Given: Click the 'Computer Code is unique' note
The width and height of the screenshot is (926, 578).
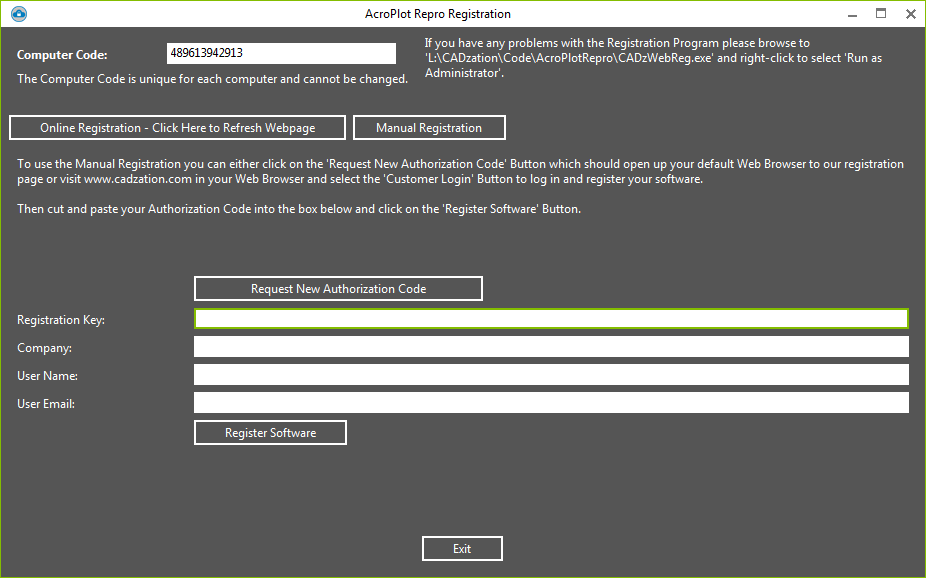Looking at the screenshot, I should pos(213,79).
